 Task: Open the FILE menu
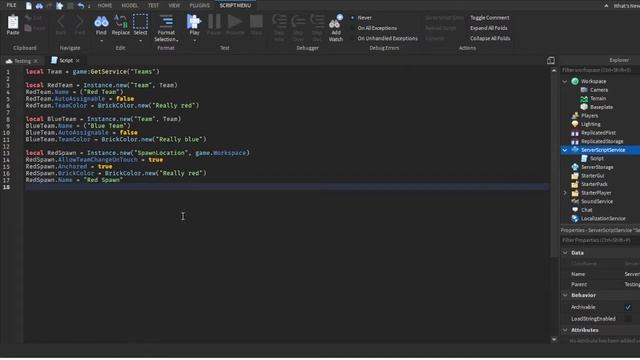coord(11,5)
